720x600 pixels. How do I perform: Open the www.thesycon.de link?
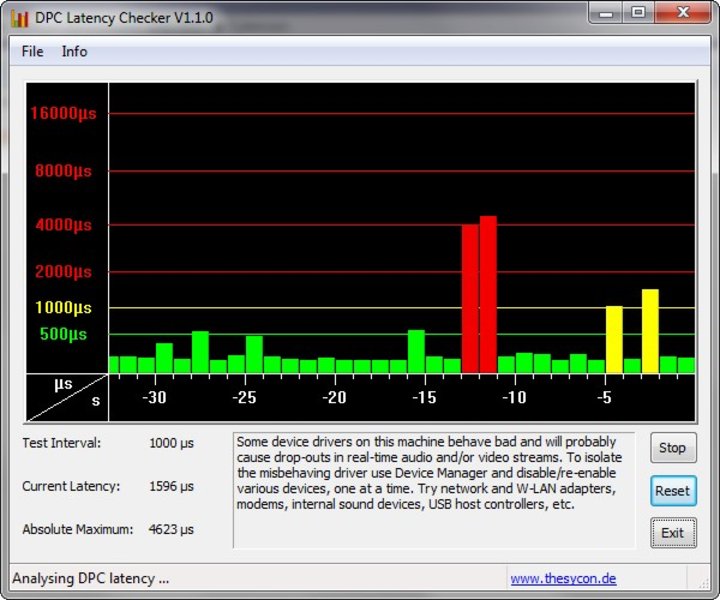pyautogui.click(x=563, y=578)
